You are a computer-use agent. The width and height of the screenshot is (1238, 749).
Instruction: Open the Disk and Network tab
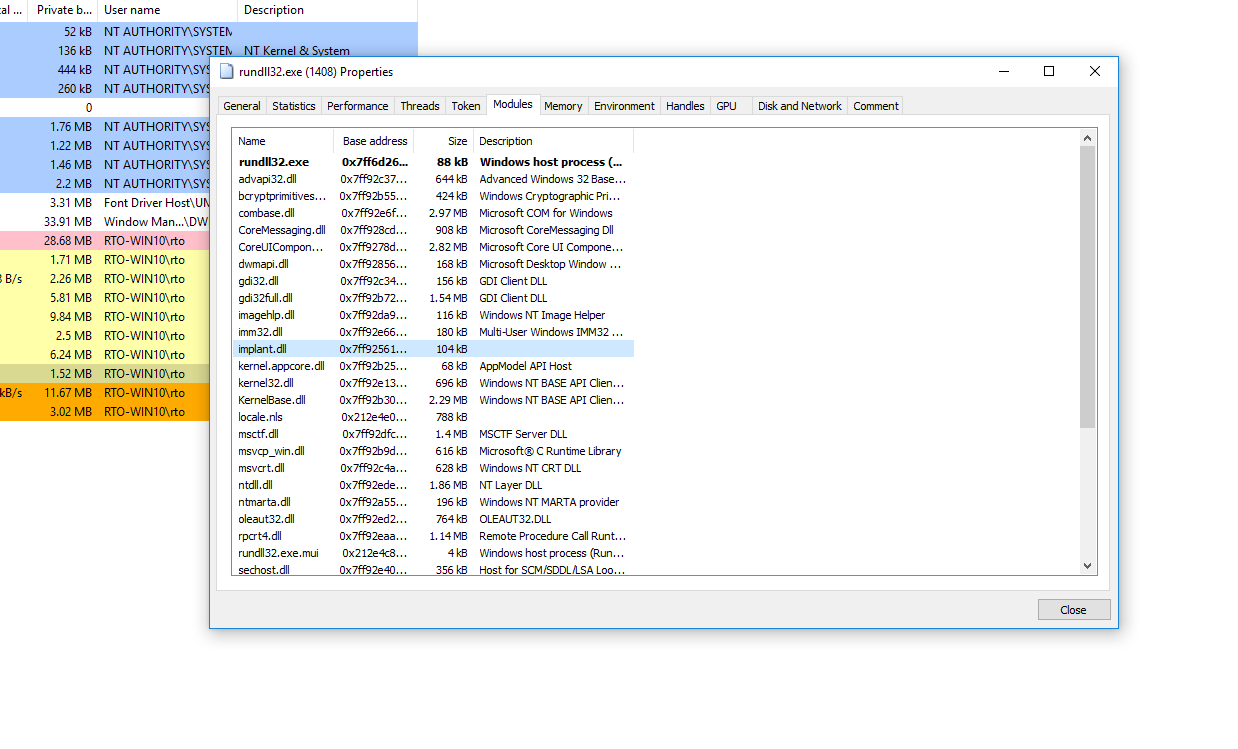pos(800,106)
